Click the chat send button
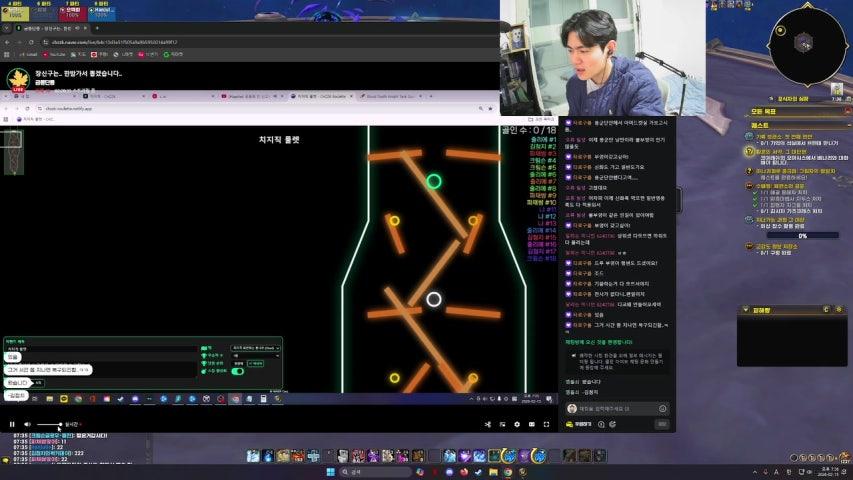Screen dimensions: 853x480 click(662, 424)
